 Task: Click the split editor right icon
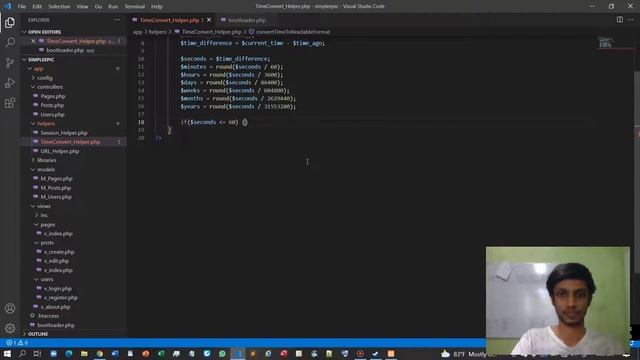(620, 20)
